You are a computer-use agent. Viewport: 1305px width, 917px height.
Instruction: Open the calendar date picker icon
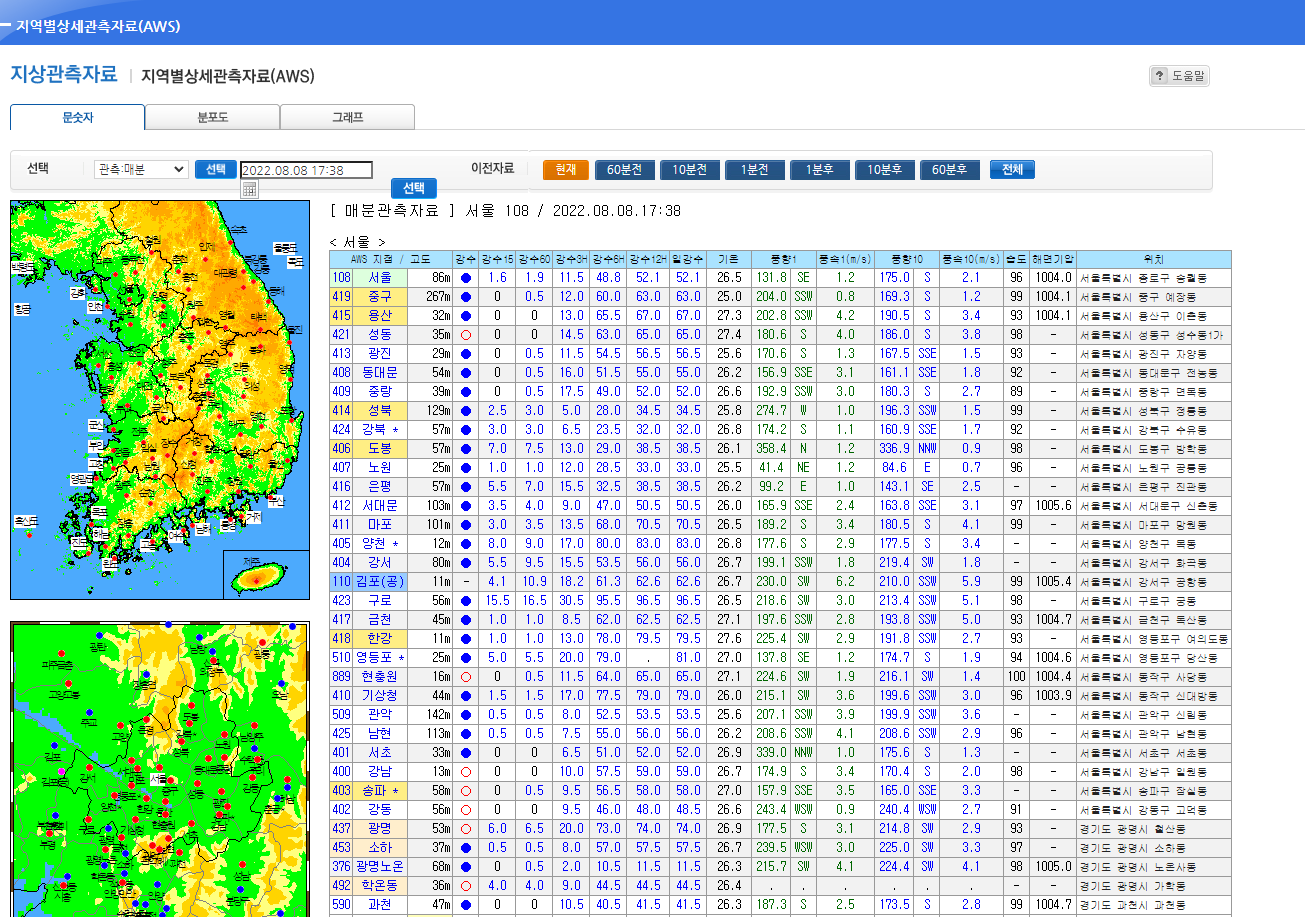(x=249, y=189)
